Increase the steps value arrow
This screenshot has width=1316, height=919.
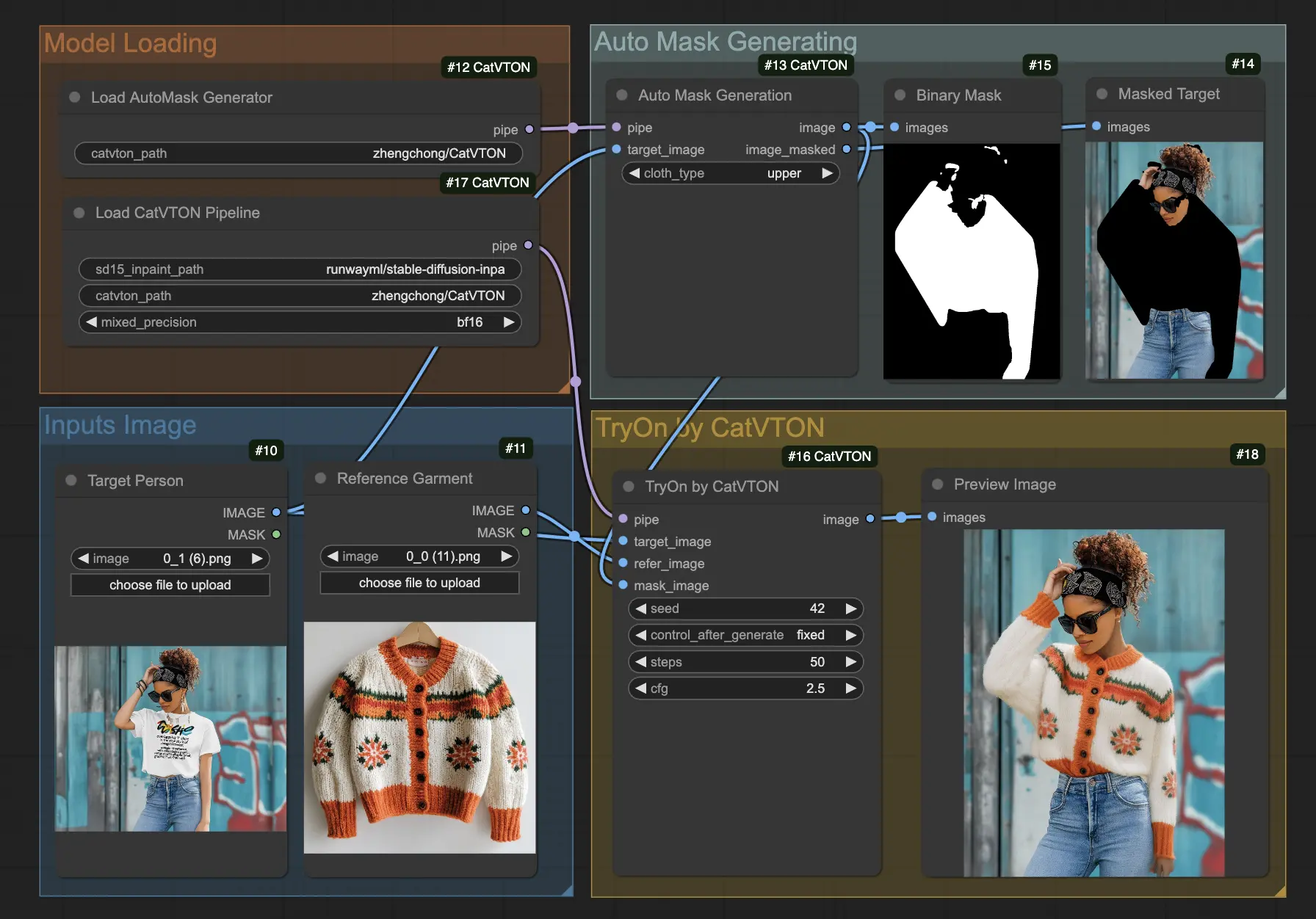[851, 662]
